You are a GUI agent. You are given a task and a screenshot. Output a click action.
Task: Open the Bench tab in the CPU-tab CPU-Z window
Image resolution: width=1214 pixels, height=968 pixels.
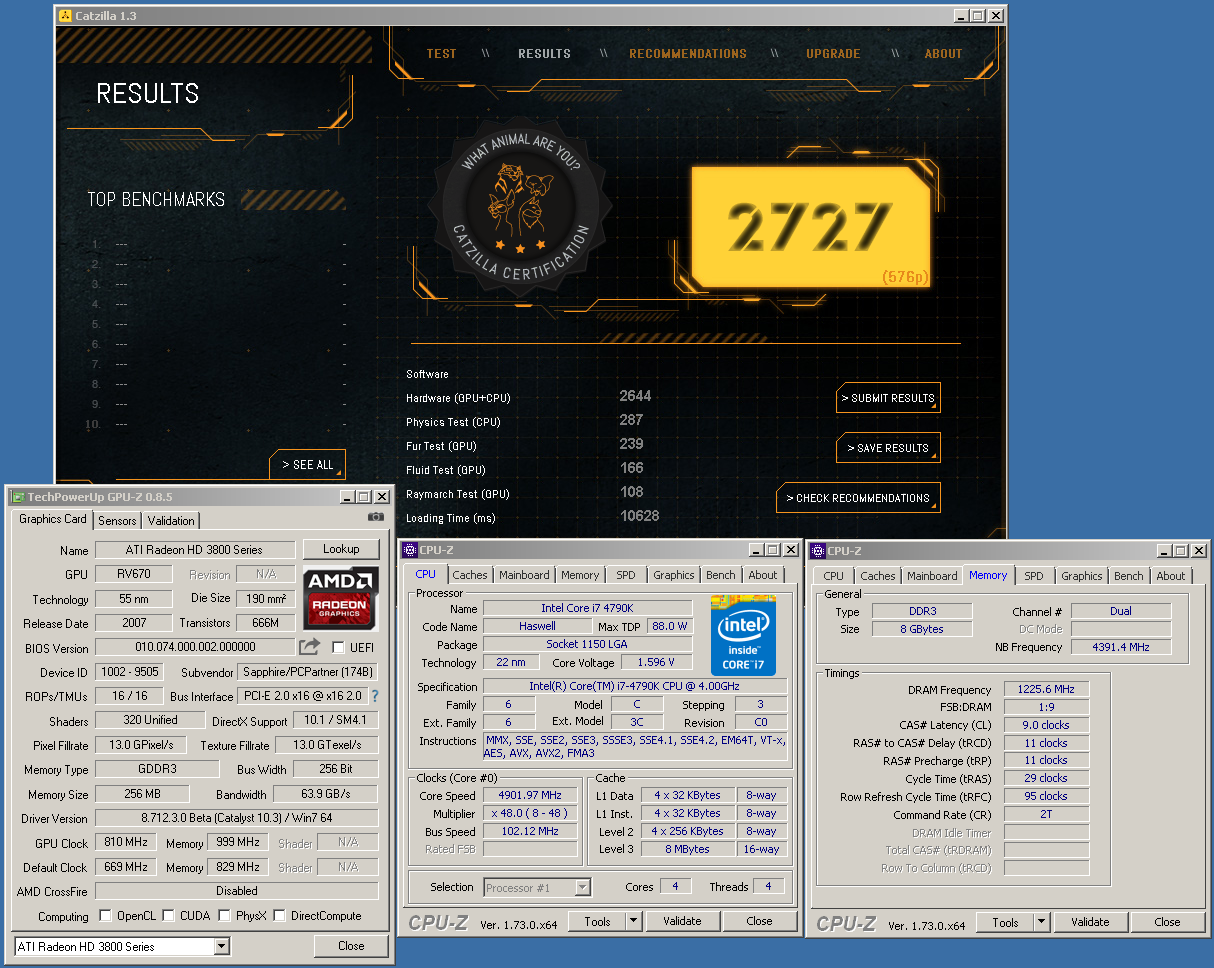(x=720, y=575)
